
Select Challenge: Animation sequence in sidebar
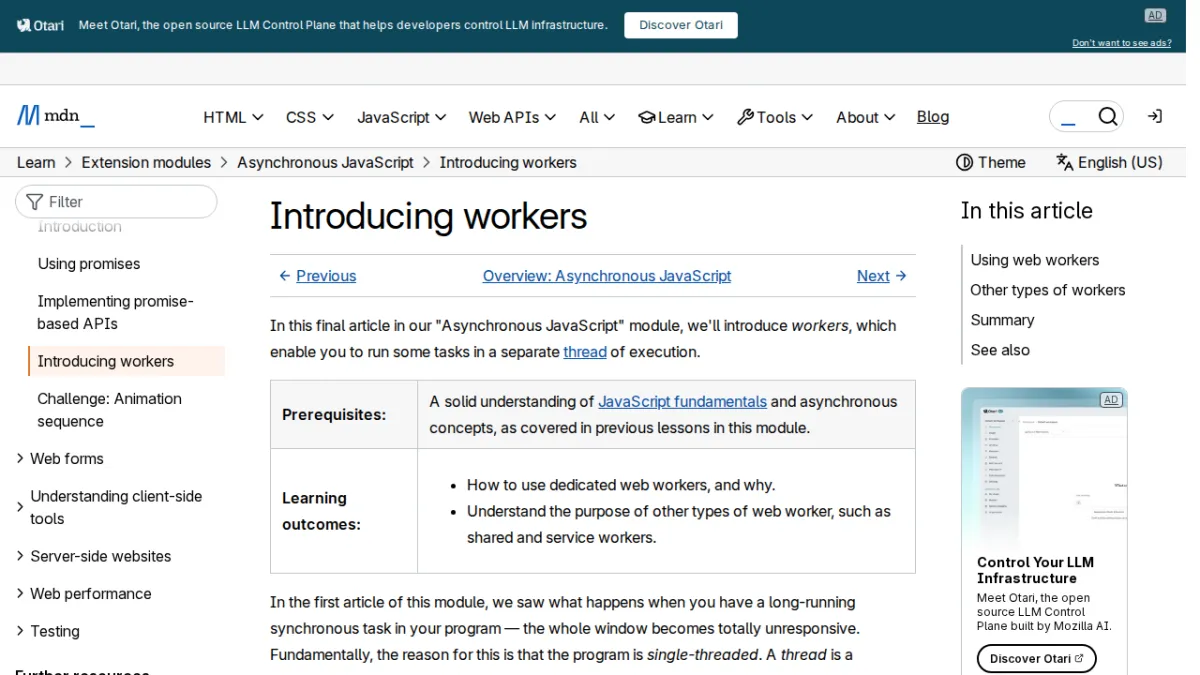point(110,410)
